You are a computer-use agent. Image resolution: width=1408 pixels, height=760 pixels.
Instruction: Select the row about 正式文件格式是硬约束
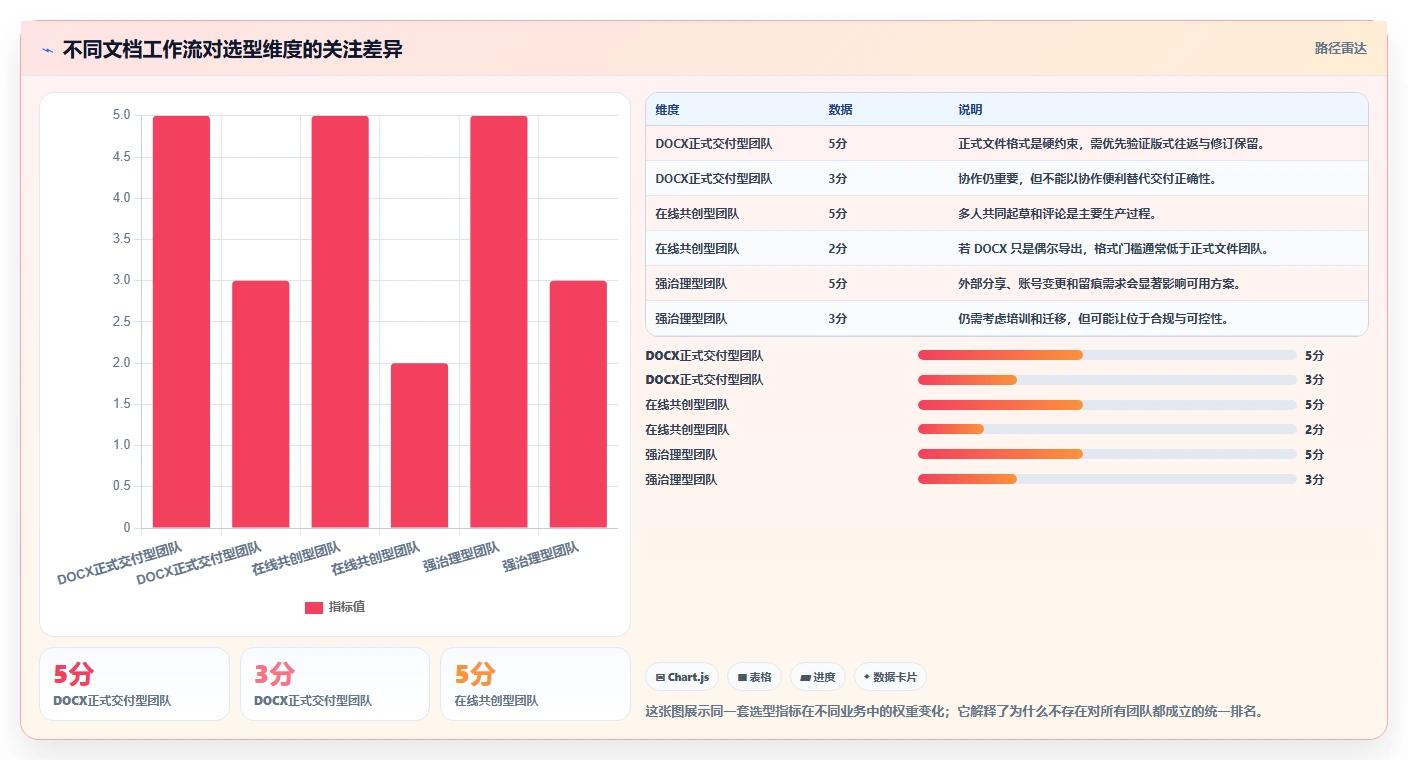[x=1007, y=143]
